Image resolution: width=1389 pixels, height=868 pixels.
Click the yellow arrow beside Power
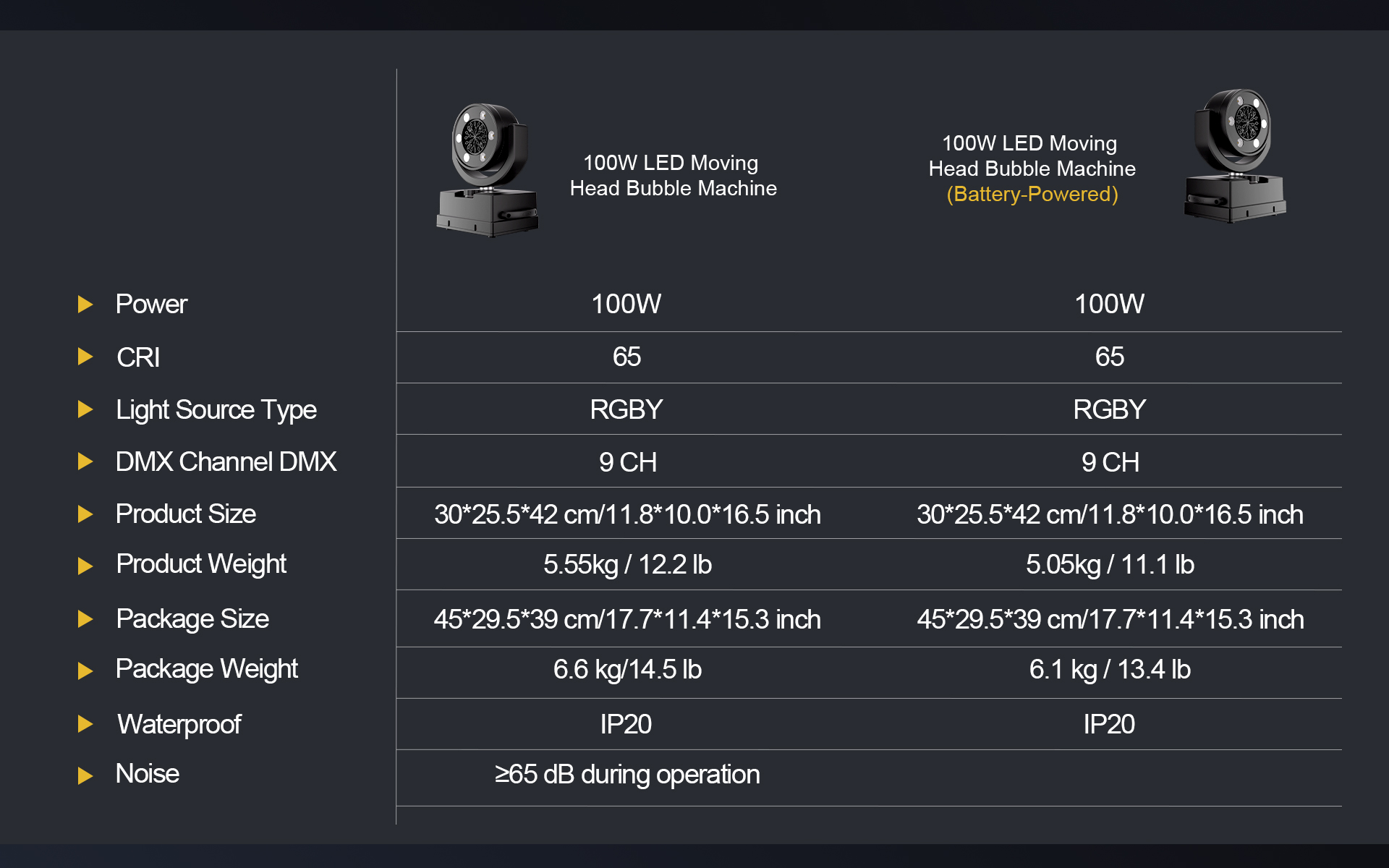coord(85,305)
